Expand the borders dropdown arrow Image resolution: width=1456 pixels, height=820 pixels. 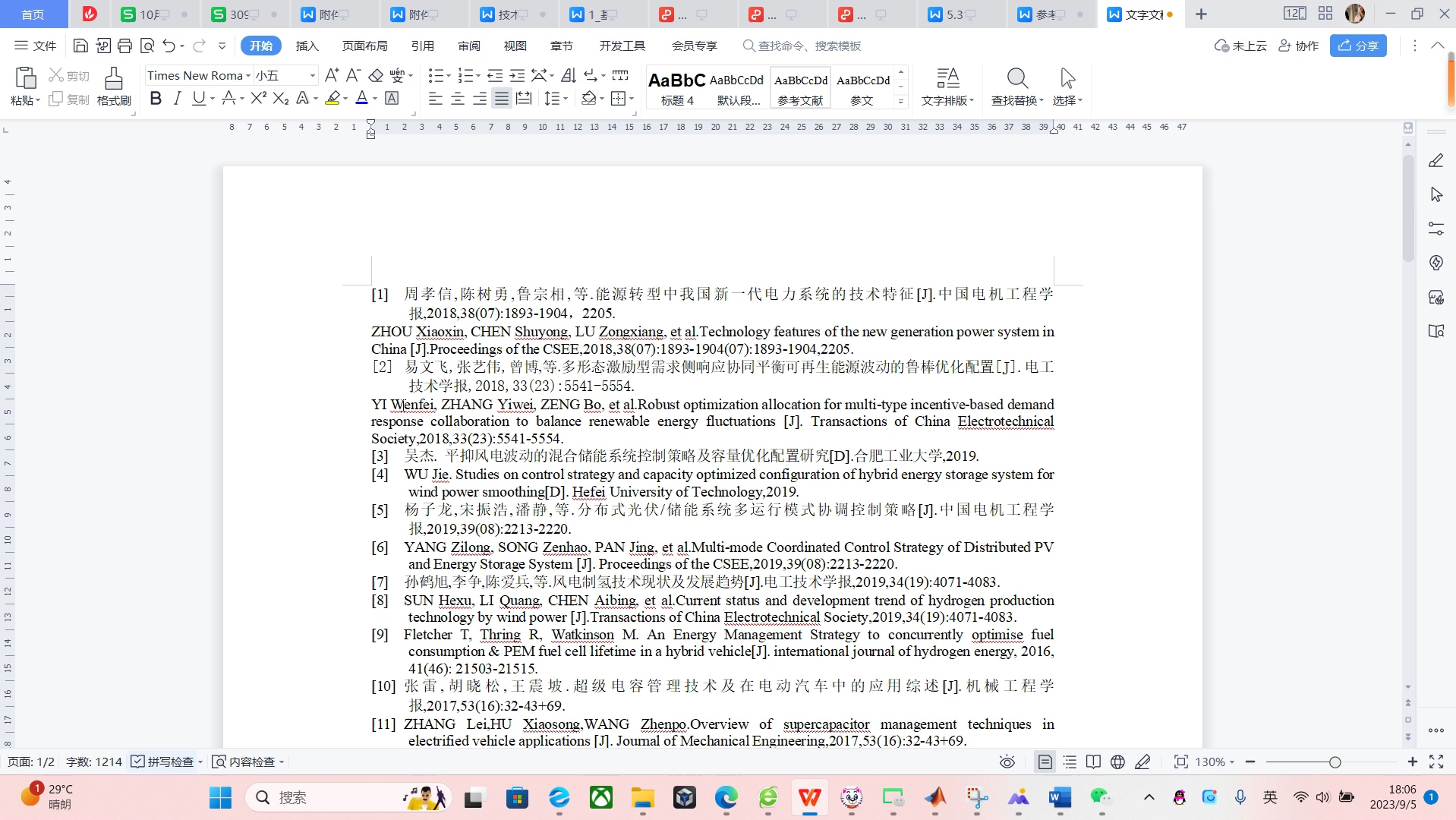632,99
